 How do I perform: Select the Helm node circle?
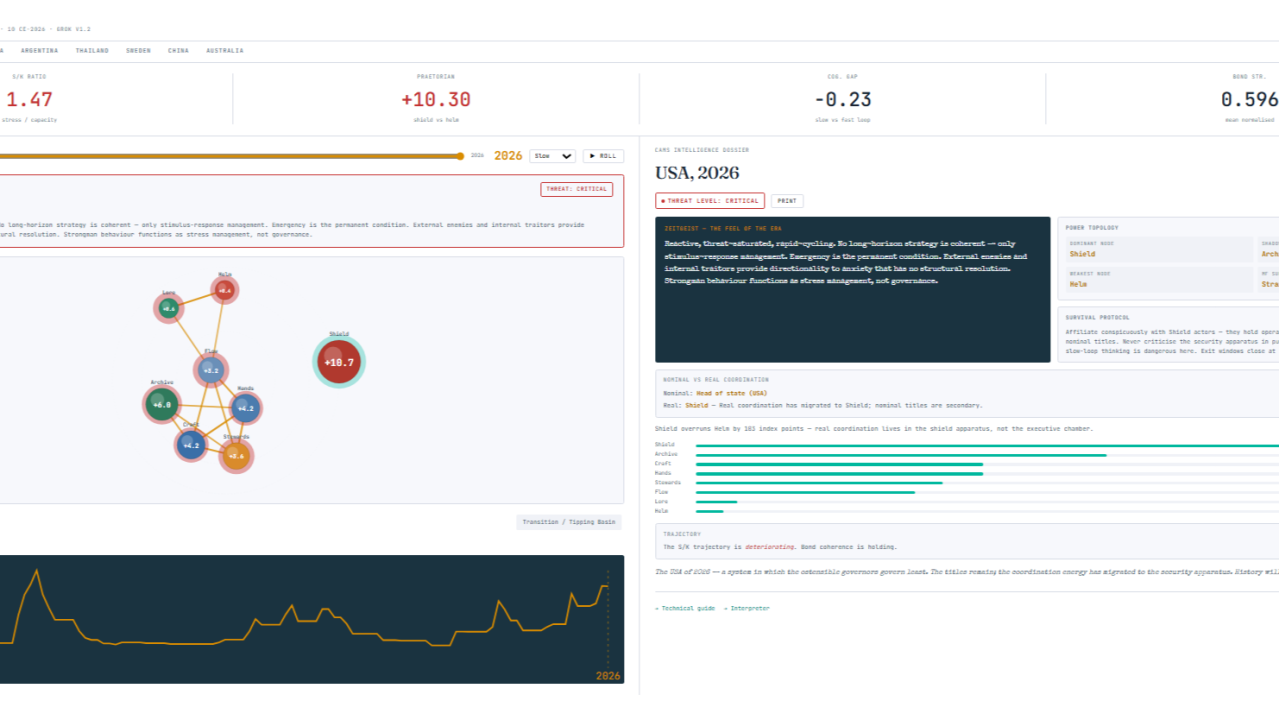click(x=225, y=291)
